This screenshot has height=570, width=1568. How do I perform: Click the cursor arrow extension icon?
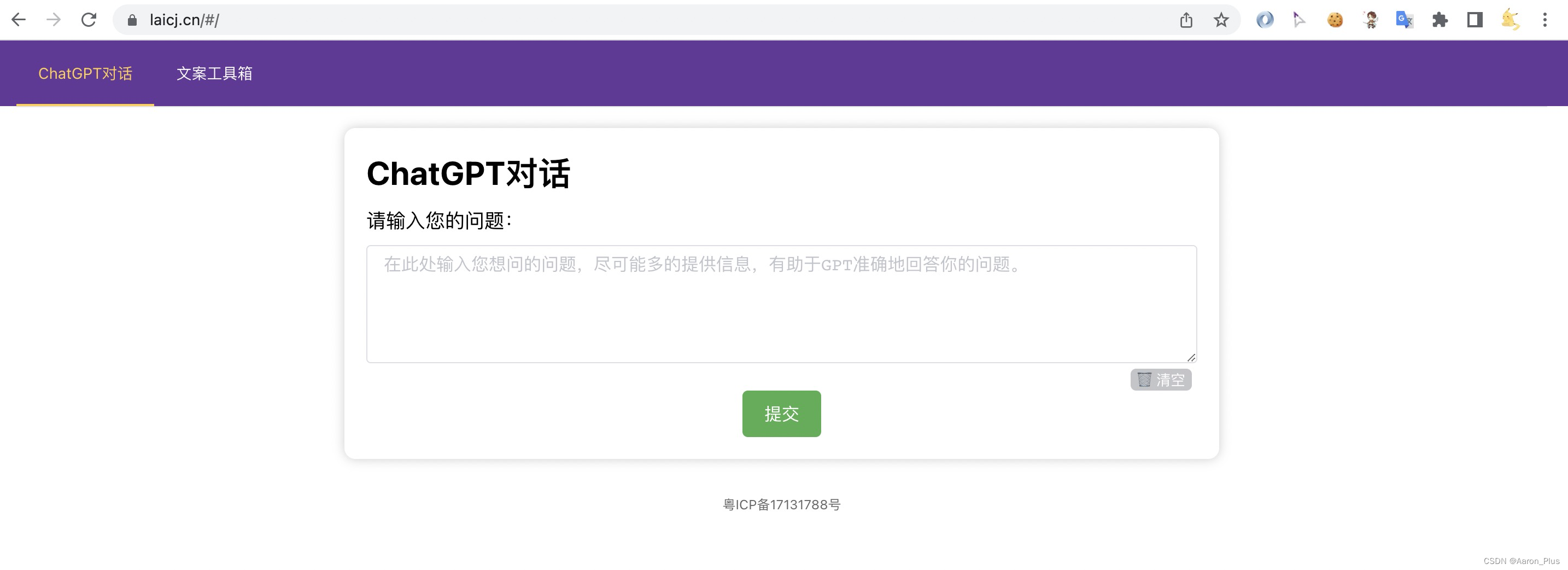pos(1299,20)
